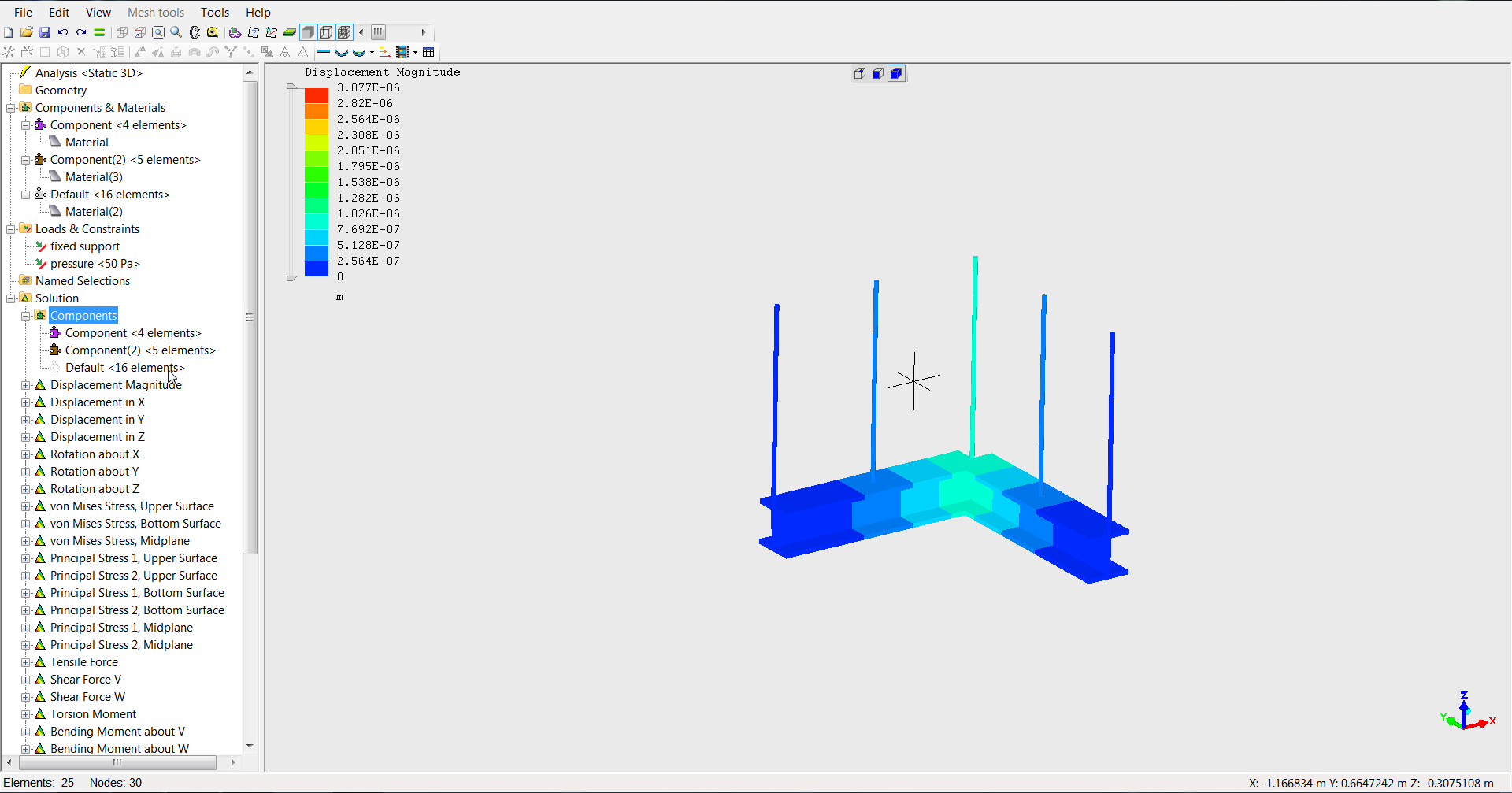
Task: Show the deformed view with the curved line icon
Action: click(342, 52)
